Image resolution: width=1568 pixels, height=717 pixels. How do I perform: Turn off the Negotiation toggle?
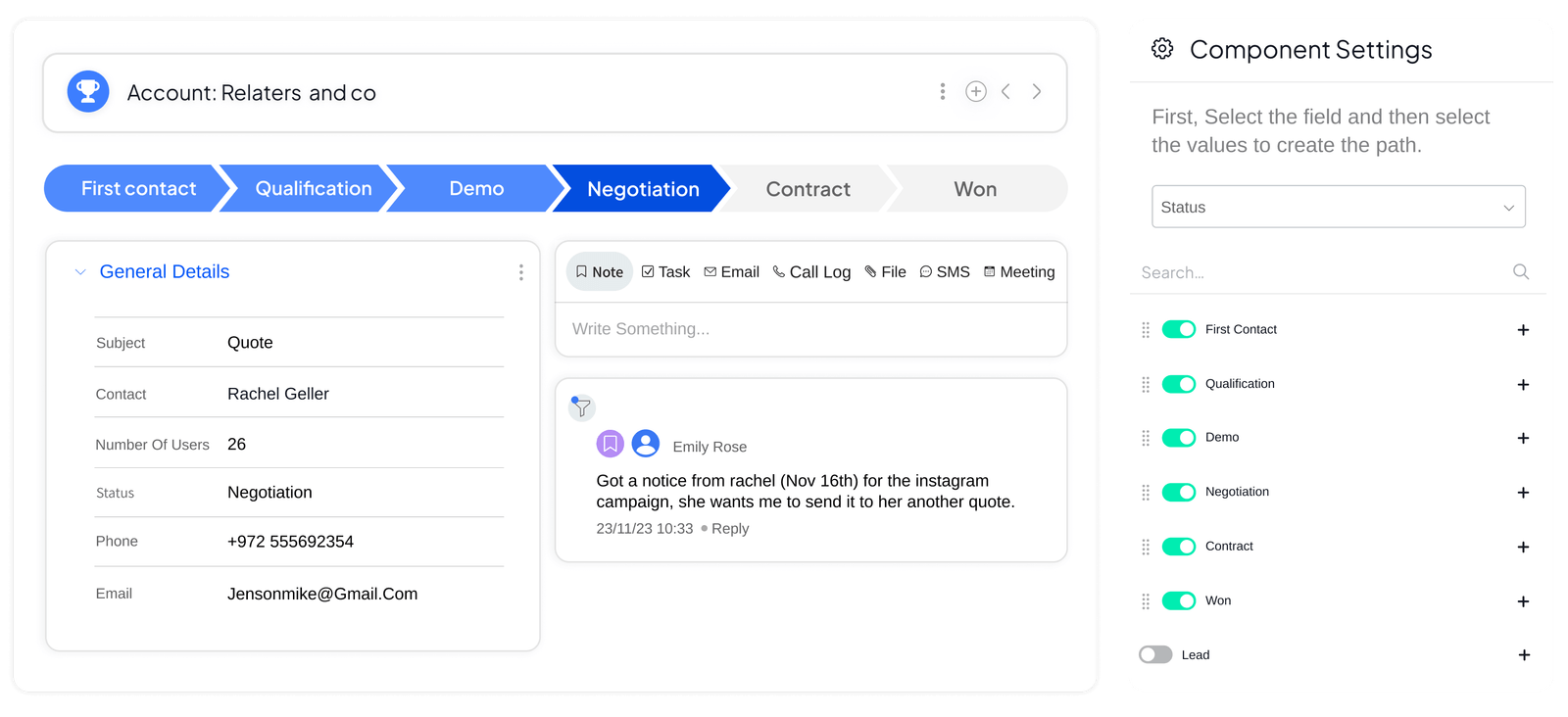pyautogui.click(x=1178, y=492)
